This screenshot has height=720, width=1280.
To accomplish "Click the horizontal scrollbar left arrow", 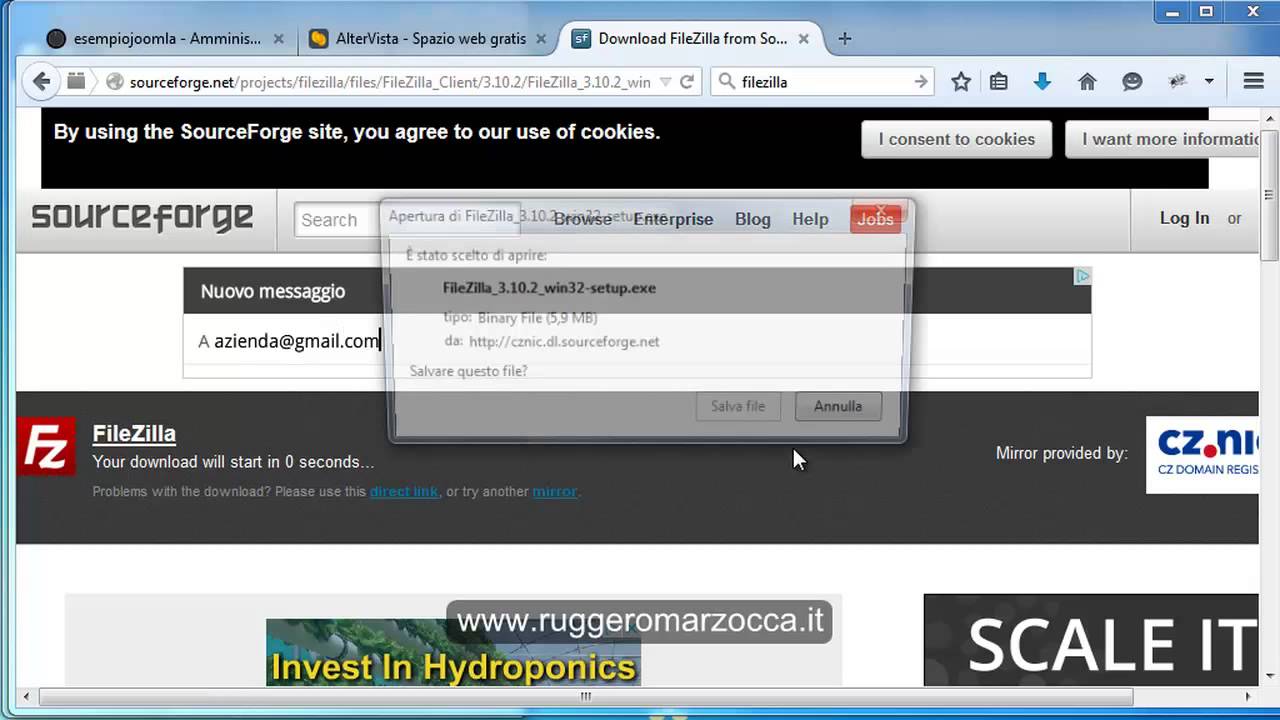I will pos(25,696).
